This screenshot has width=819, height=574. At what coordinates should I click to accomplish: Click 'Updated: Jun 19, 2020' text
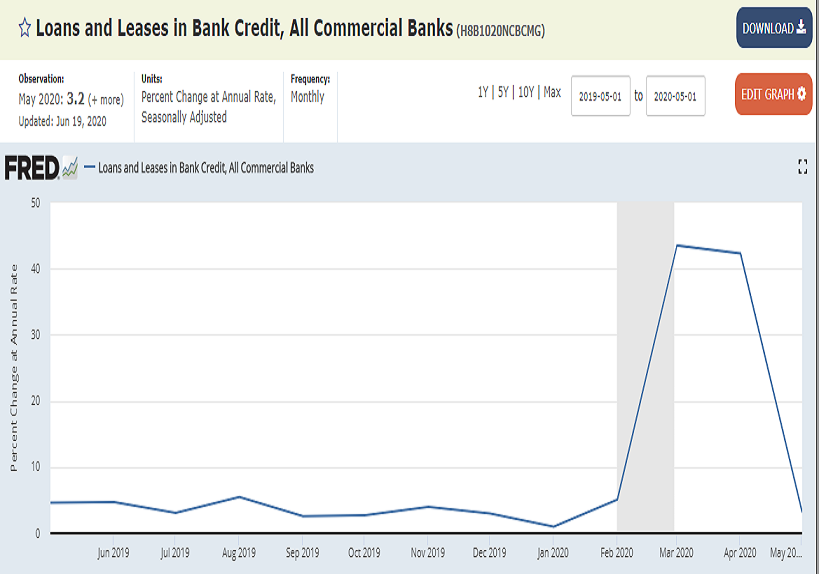click(62, 121)
